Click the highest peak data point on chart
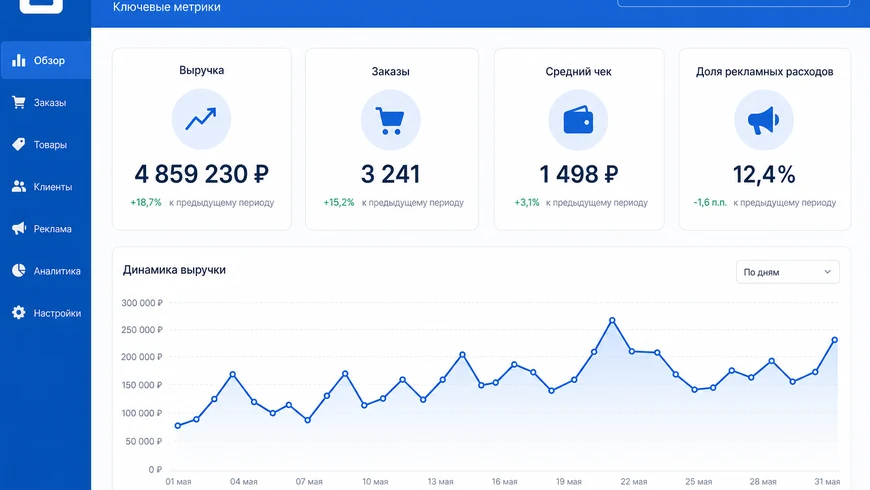 [x=613, y=320]
